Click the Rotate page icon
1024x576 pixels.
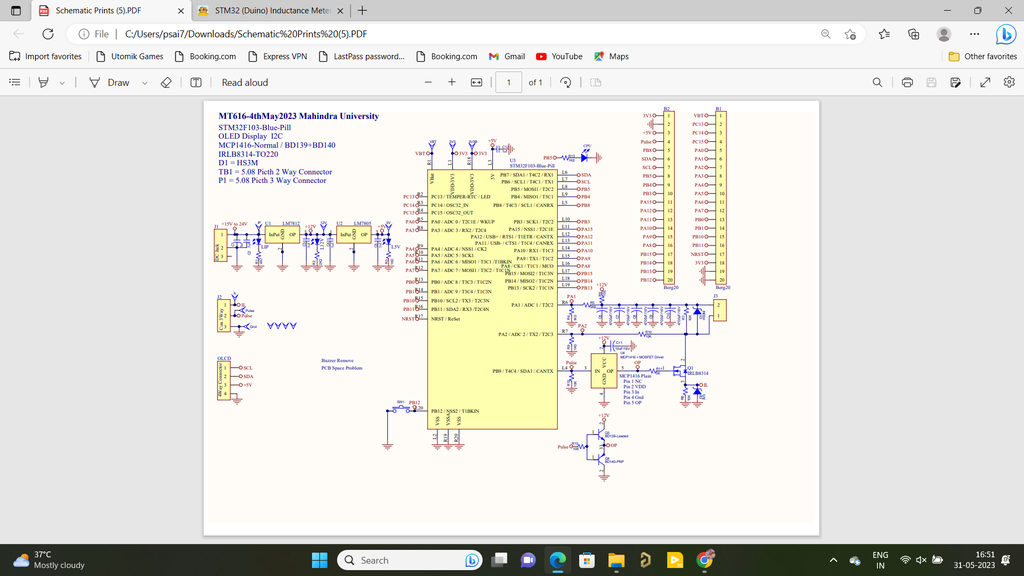(566, 82)
